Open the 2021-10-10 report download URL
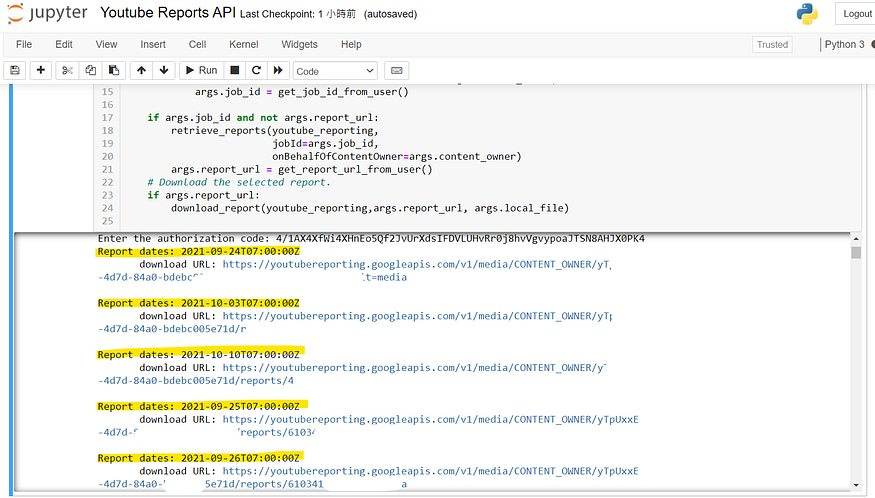The image size is (875, 498). 415,368
